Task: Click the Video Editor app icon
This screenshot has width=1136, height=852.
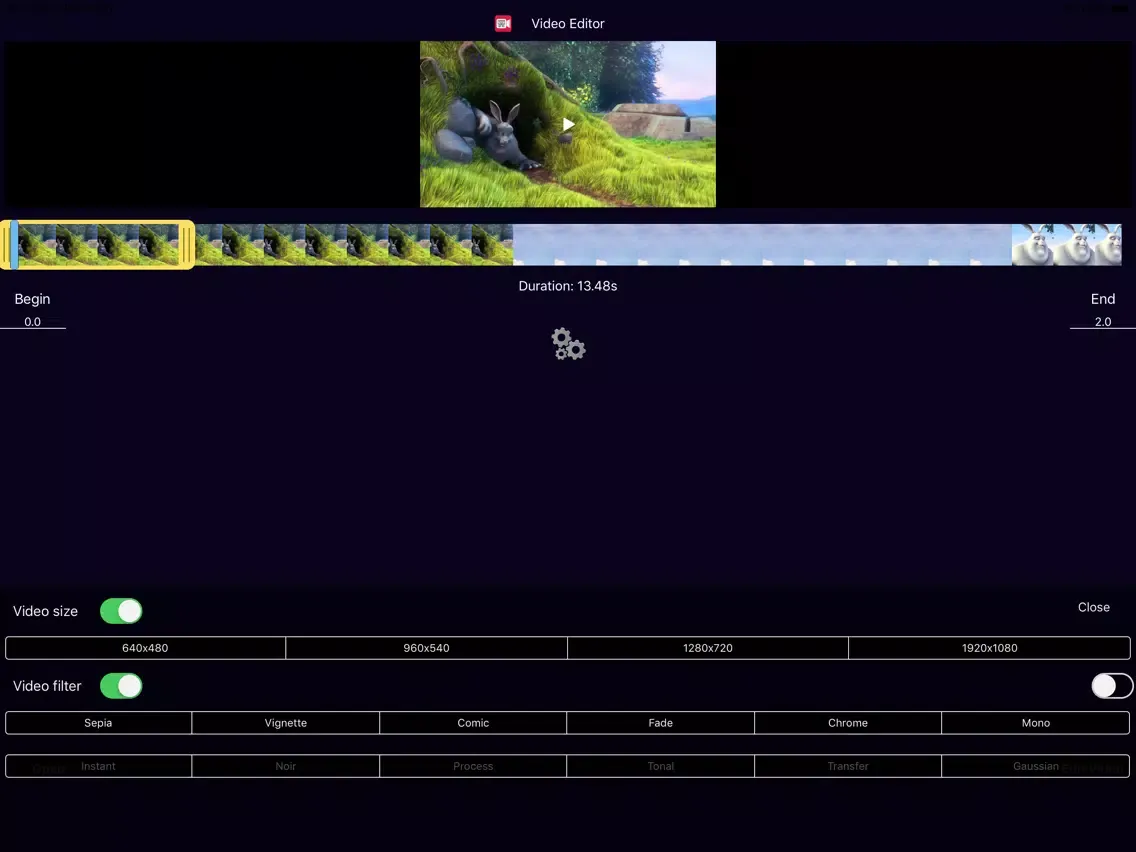Action: [503, 23]
